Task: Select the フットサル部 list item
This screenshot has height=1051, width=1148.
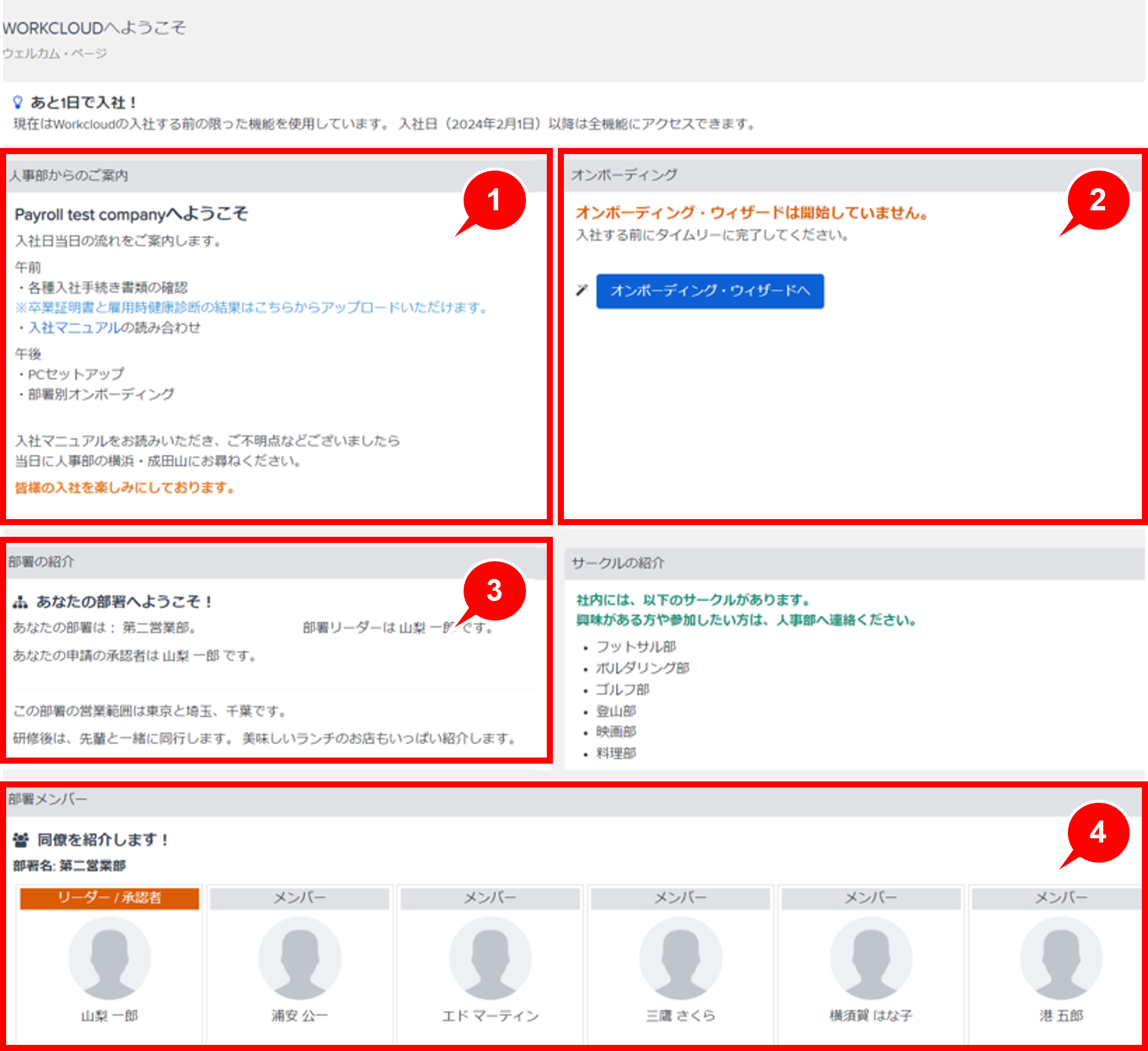Action: tap(636, 647)
